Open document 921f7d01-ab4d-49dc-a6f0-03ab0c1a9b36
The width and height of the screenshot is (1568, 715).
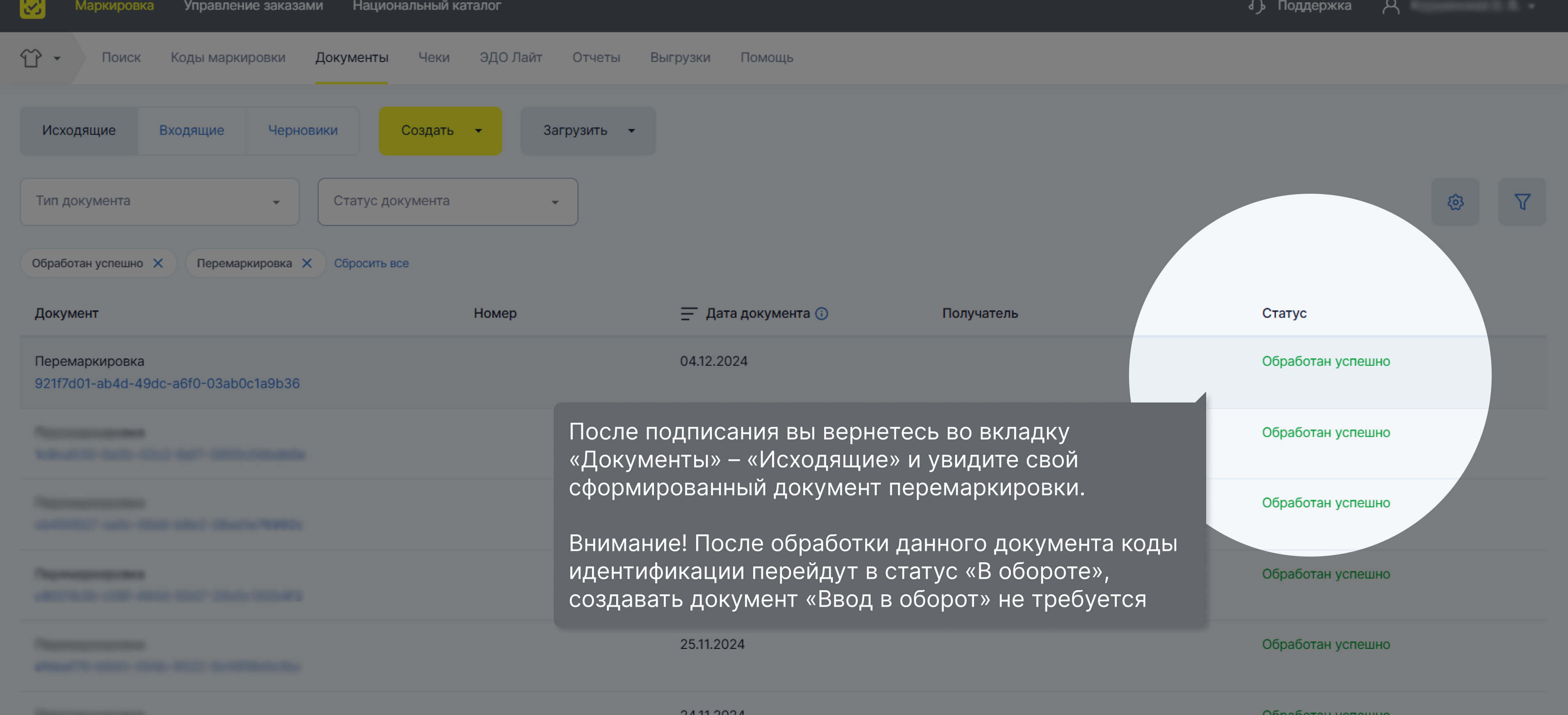point(167,384)
